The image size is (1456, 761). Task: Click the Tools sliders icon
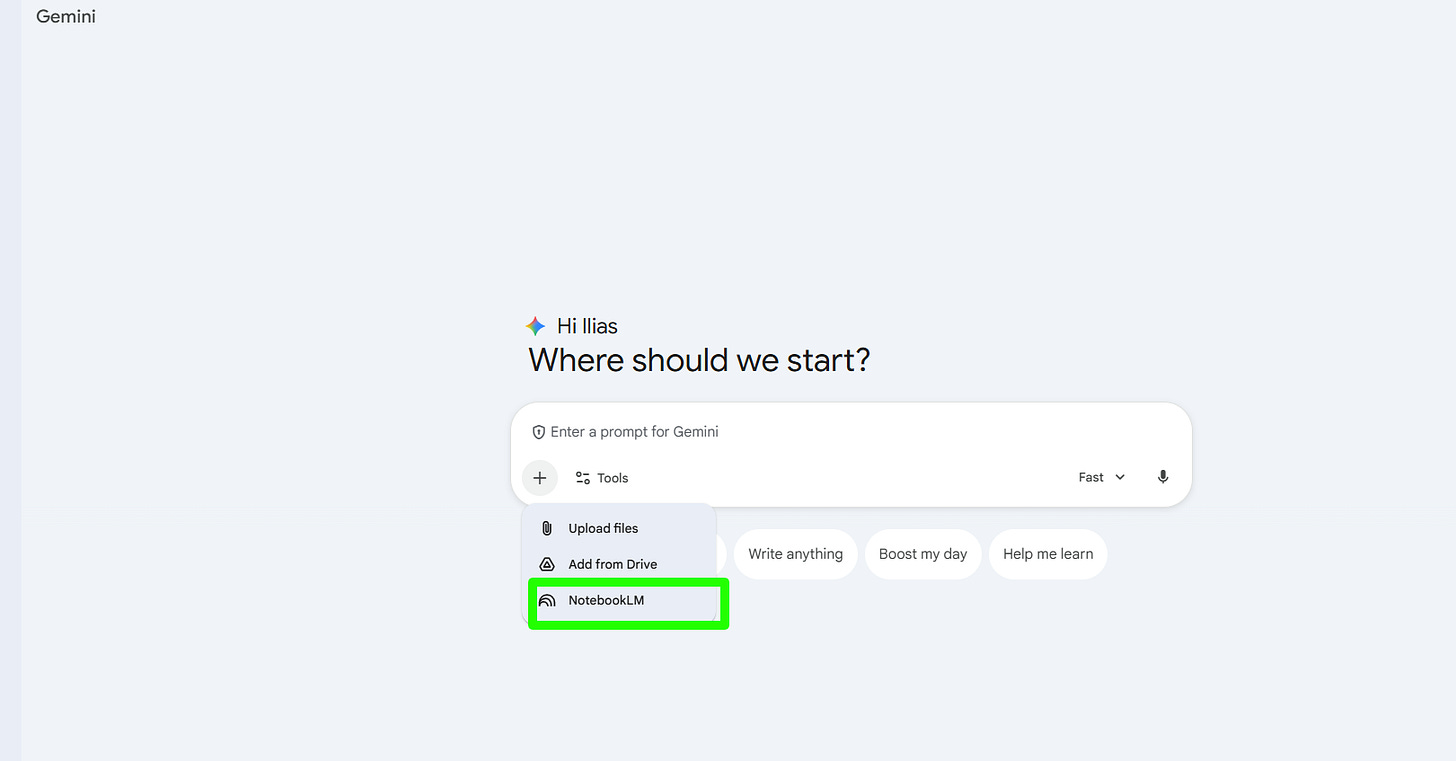[x=583, y=478]
